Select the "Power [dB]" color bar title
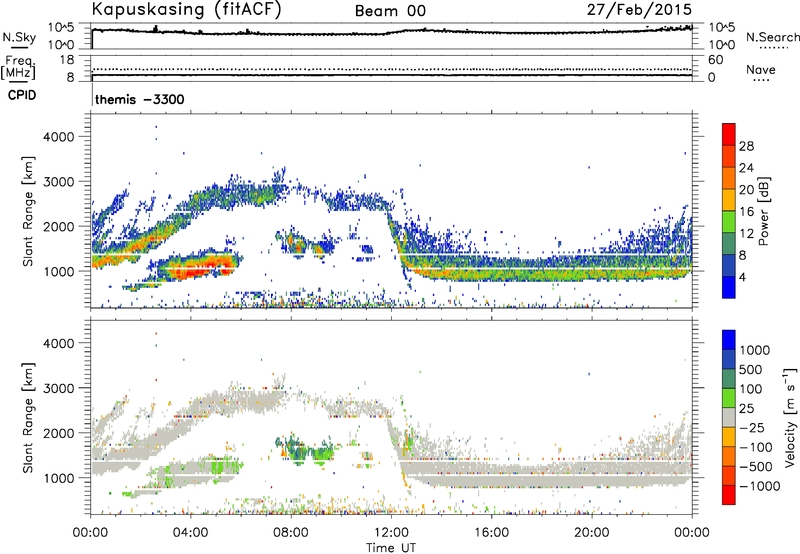The width and height of the screenshot is (800, 554). coord(764,211)
